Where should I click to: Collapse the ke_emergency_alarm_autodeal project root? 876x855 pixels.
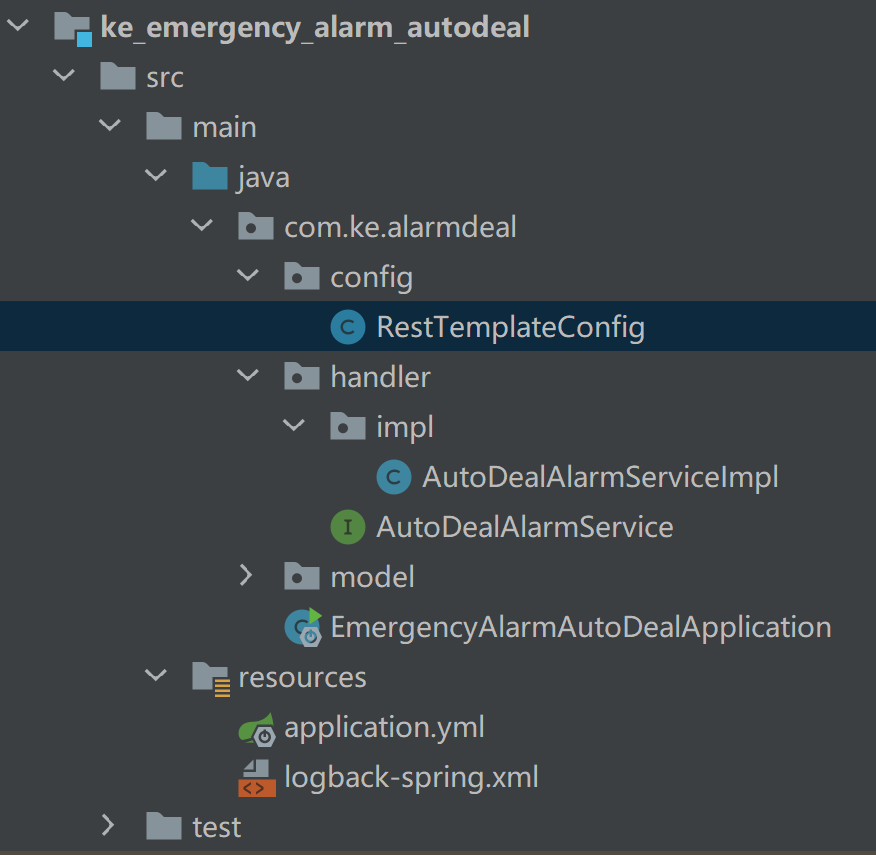17,26
